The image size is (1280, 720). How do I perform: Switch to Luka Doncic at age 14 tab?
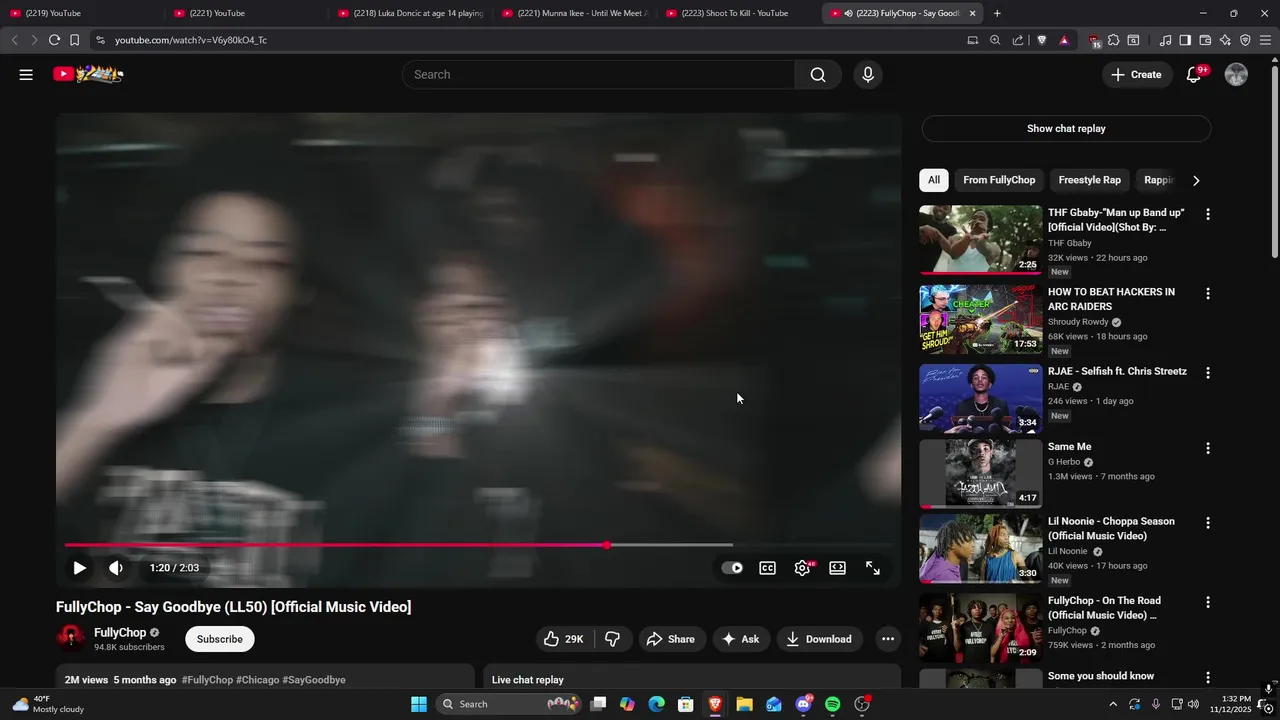pyautogui.click(x=411, y=13)
